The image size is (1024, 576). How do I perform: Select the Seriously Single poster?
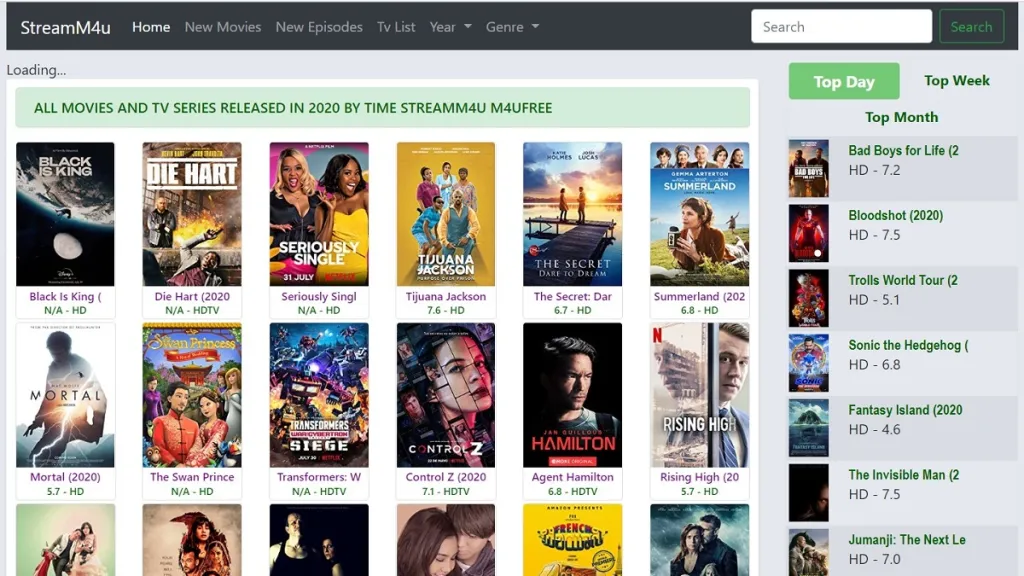(319, 214)
